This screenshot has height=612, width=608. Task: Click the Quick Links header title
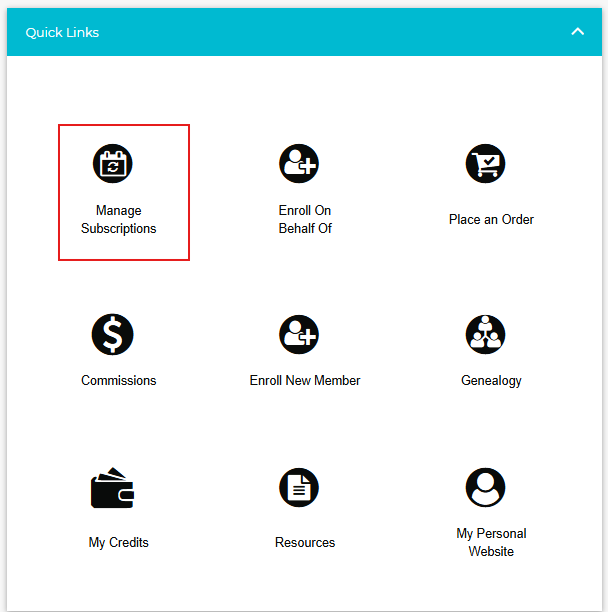(x=62, y=32)
